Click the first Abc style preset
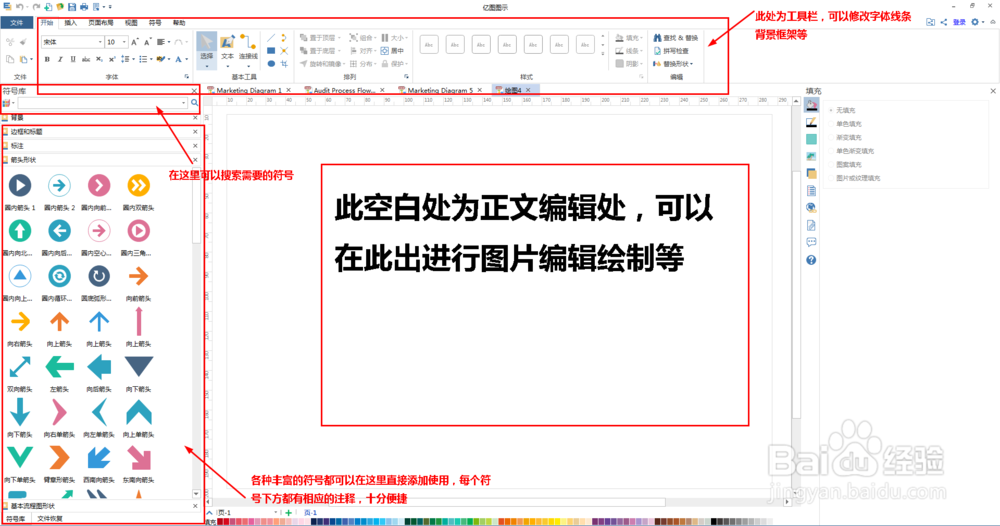The height and width of the screenshot is (526, 1000). click(429, 45)
